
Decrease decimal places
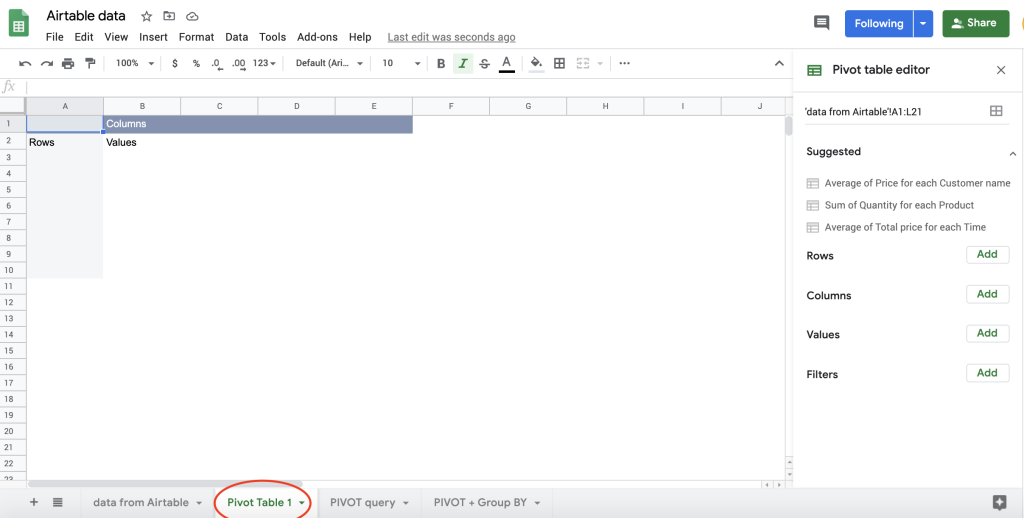pos(217,63)
